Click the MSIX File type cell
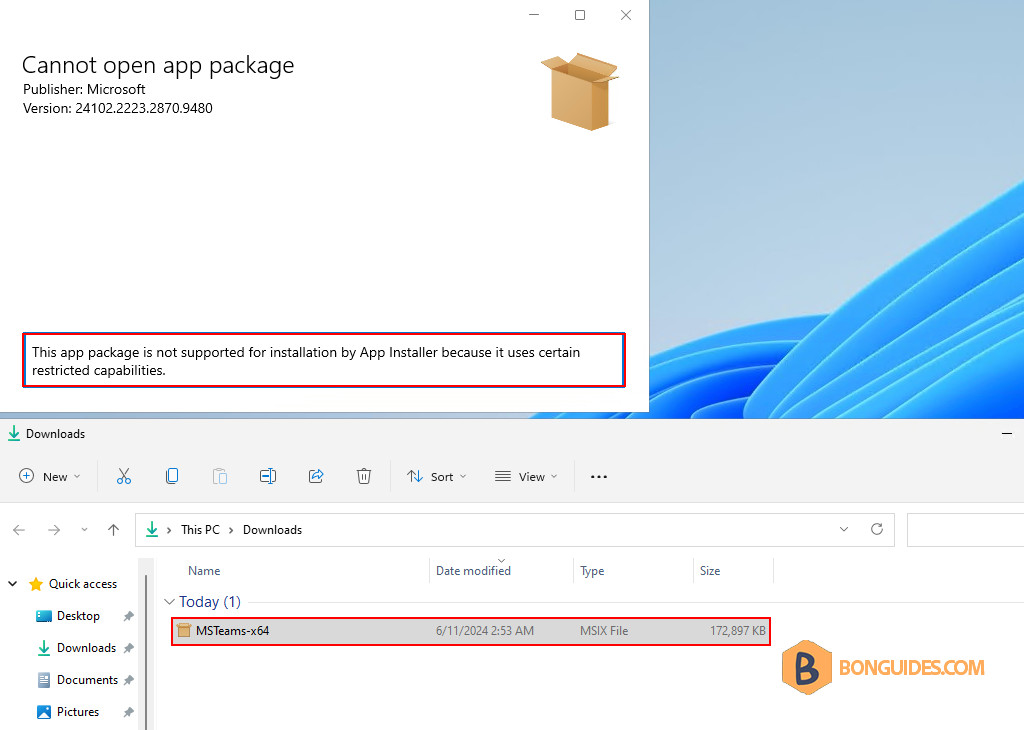Image resolution: width=1024 pixels, height=730 pixels. pos(604,631)
